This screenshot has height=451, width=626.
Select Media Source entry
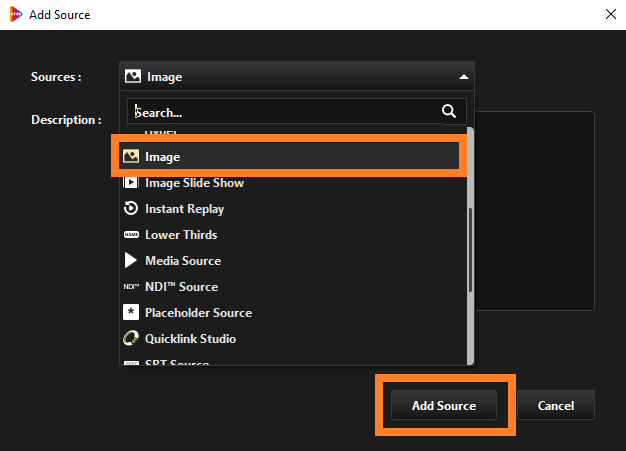[x=293, y=261]
